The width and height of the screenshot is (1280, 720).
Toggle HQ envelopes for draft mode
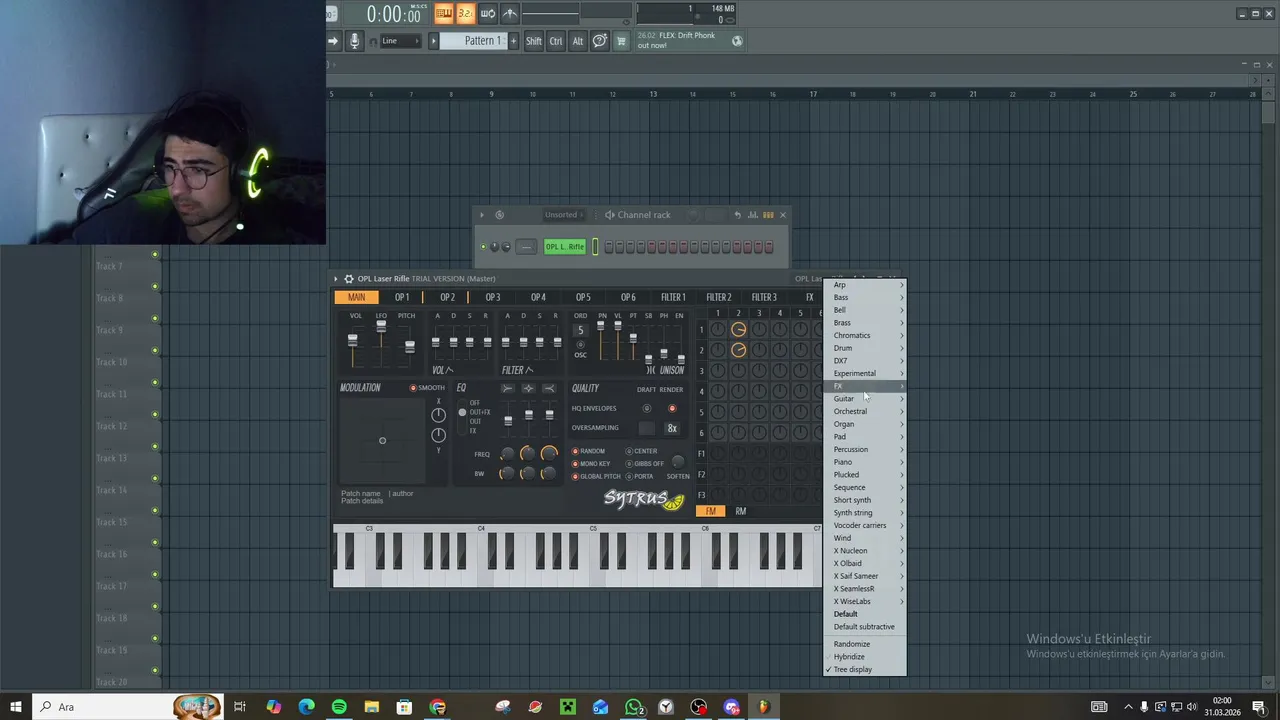(x=647, y=408)
